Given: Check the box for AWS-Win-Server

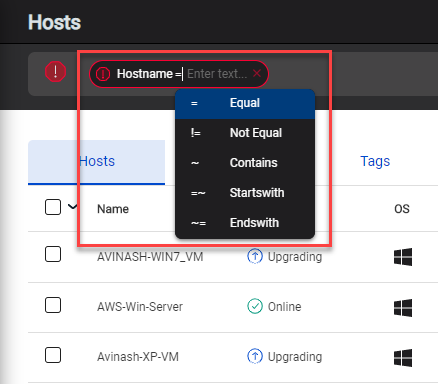Looking at the screenshot, I should coord(53,305).
